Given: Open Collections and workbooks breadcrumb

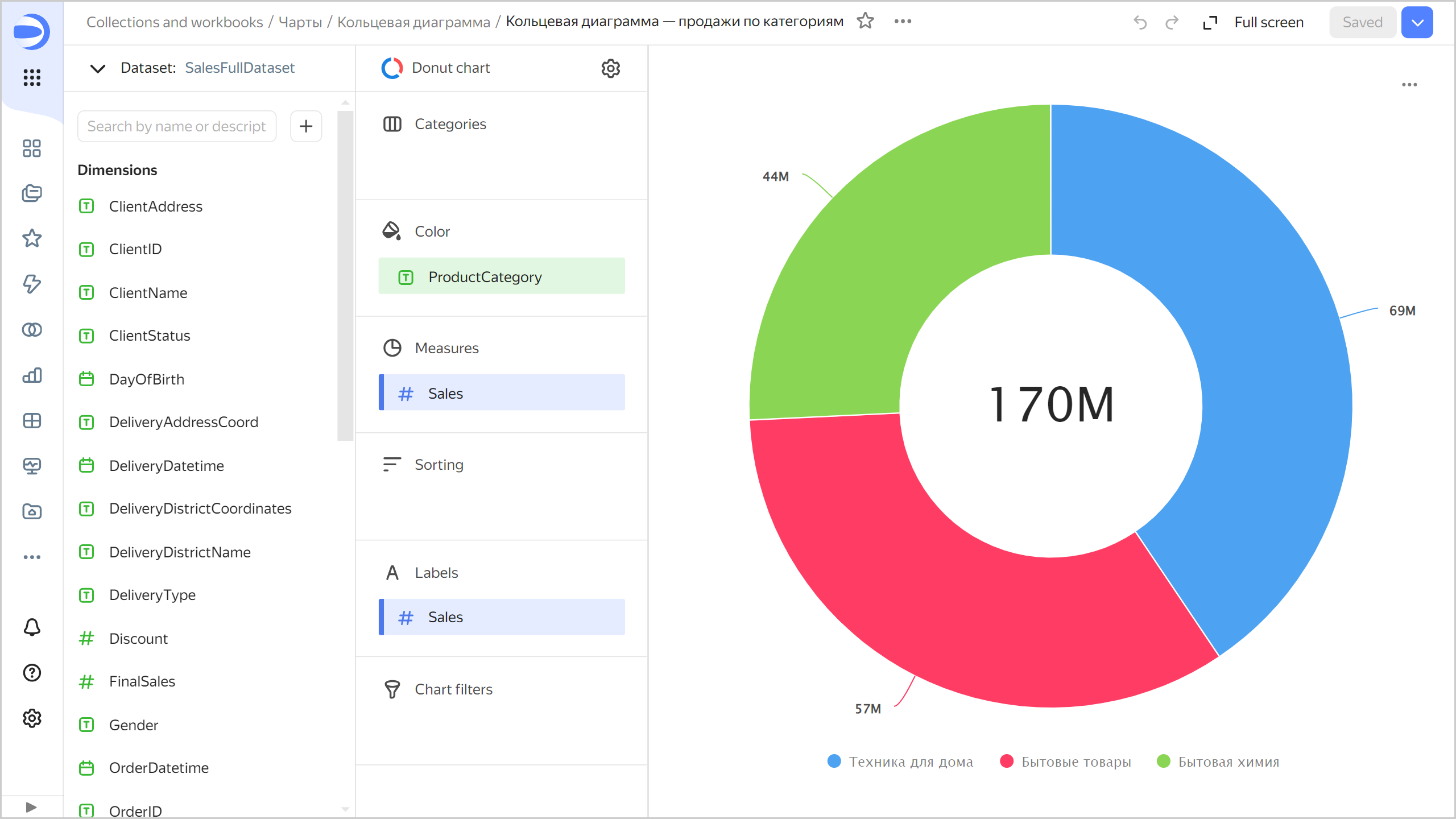Looking at the screenshot, I should pos(175,22).
